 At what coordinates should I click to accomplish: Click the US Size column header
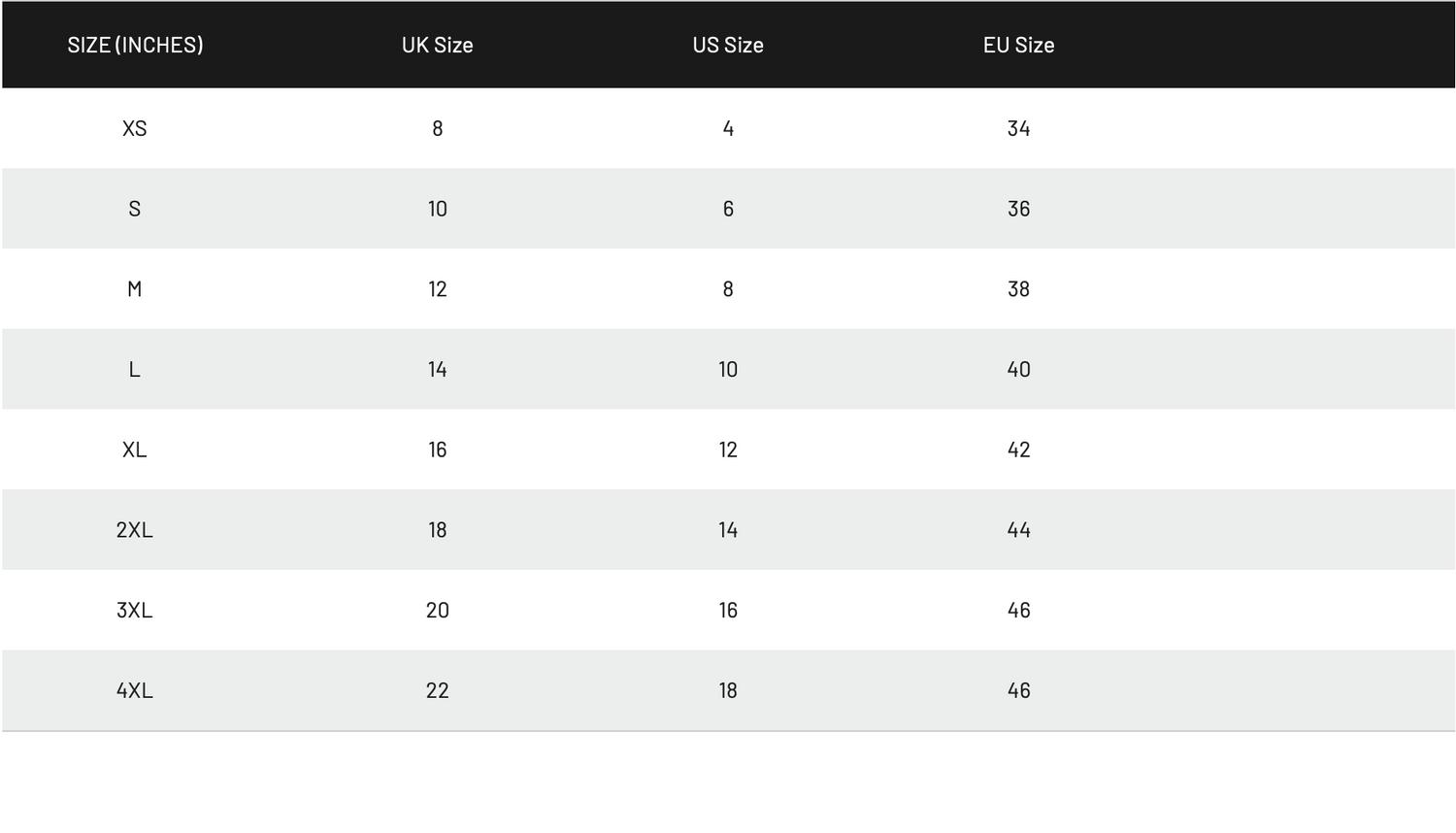click(x=728, y=45)
